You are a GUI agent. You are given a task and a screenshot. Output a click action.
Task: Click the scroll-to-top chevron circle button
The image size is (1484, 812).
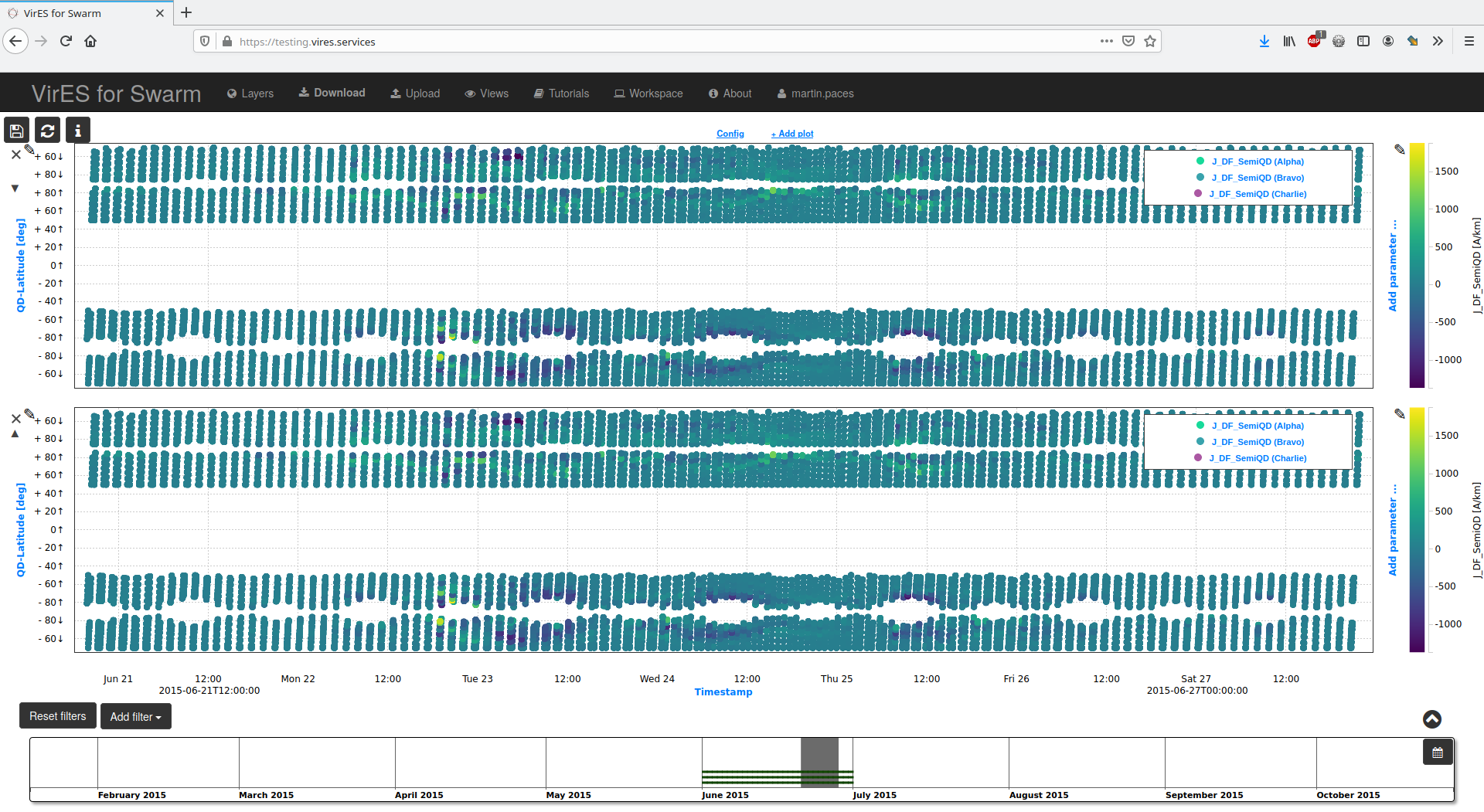coord(1431,719)
